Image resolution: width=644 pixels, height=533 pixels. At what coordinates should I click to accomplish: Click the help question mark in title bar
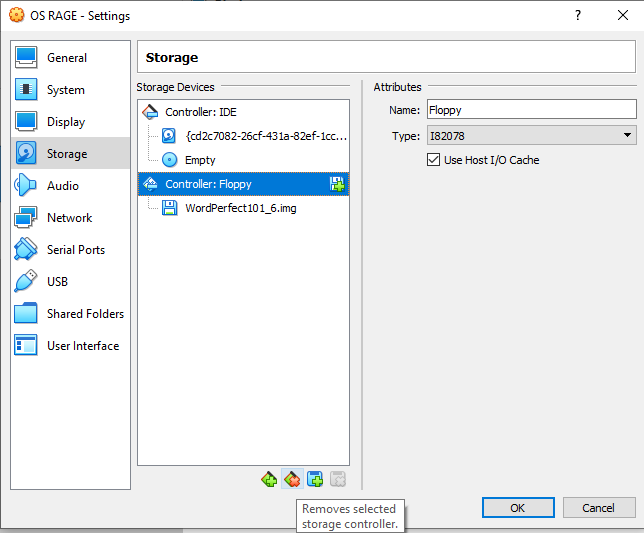pos(578,16)
